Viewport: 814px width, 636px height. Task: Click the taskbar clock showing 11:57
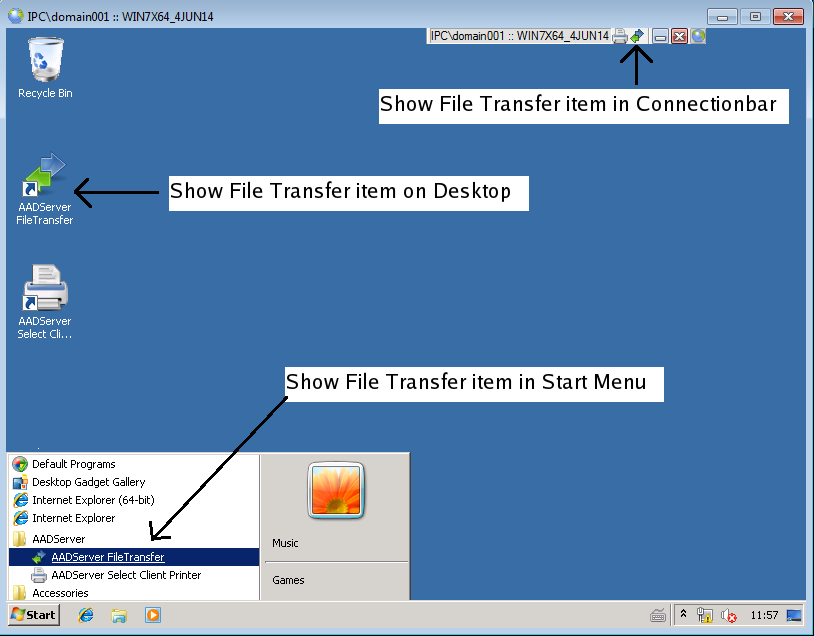click(764, 615)
